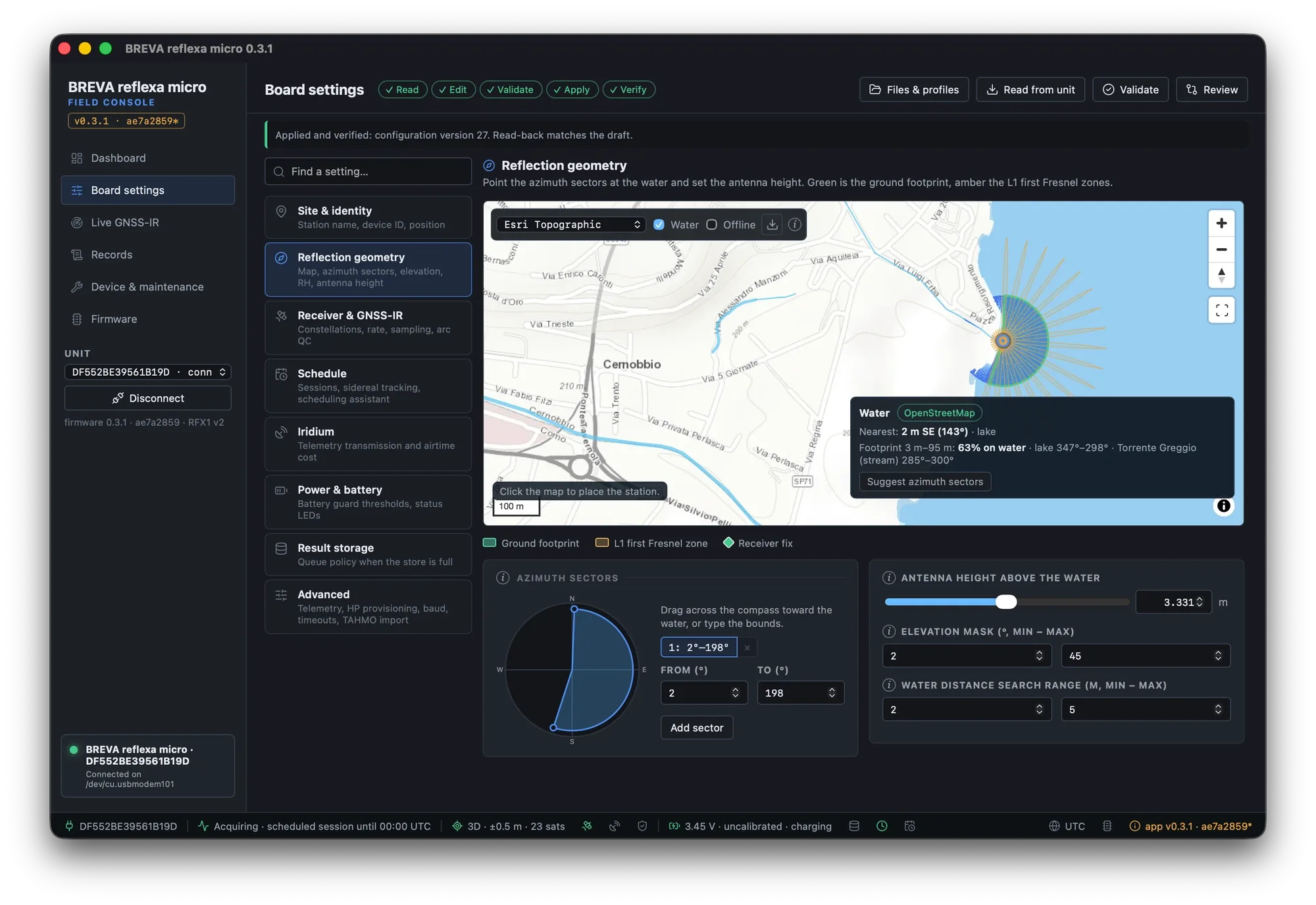Download map tiles for offline use

point(772,224)
